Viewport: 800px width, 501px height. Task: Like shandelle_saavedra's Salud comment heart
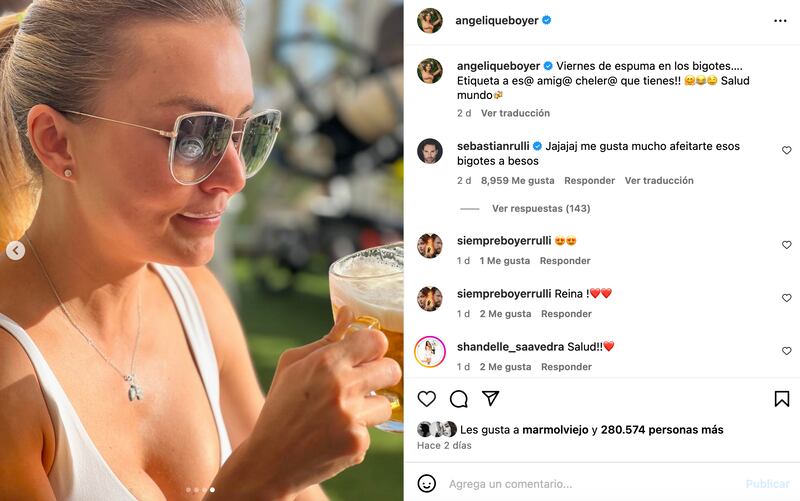tap(786, 350)
